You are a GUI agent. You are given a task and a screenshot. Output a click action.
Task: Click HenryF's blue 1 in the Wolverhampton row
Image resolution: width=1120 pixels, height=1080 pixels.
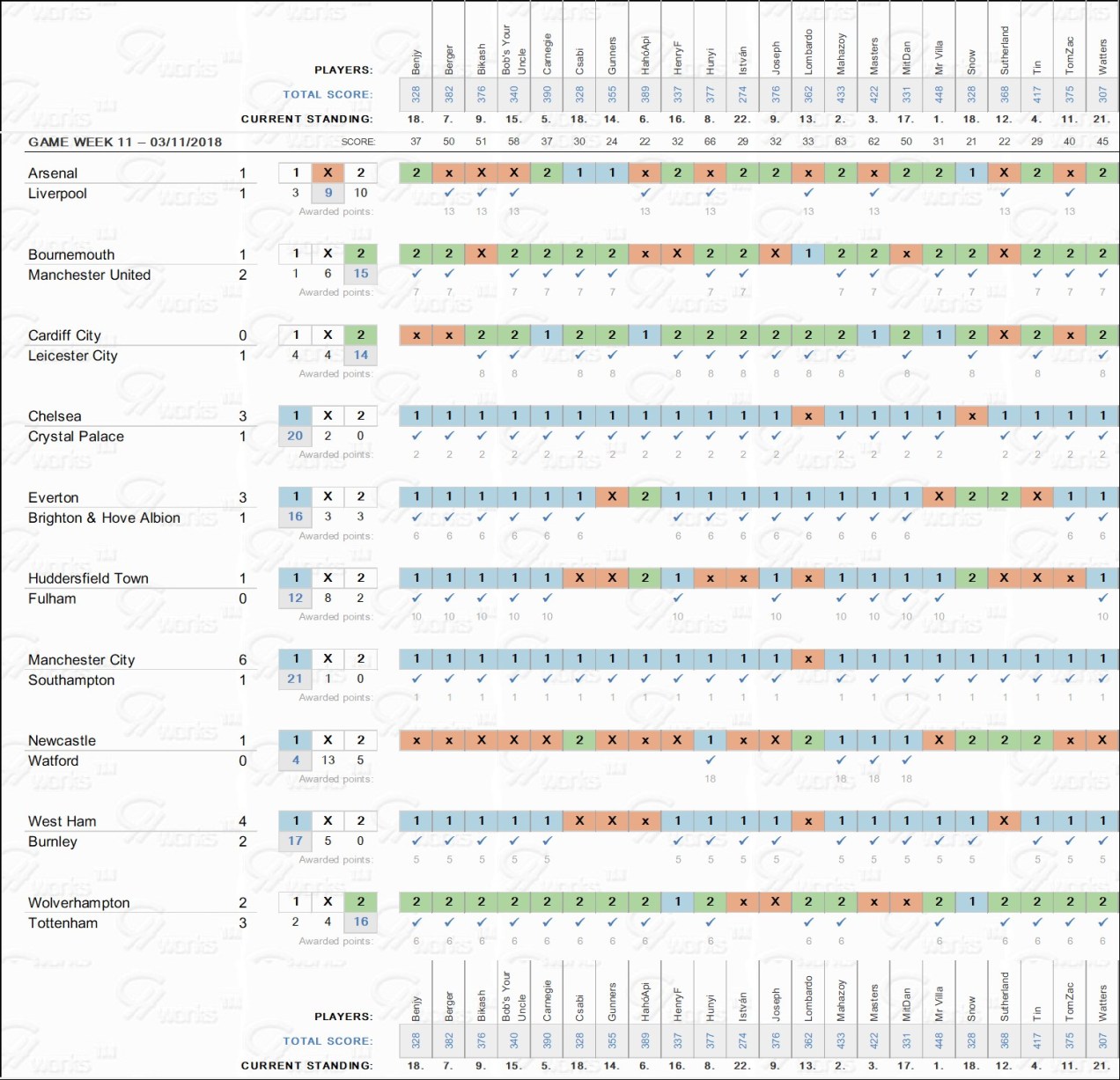(678, 901)
